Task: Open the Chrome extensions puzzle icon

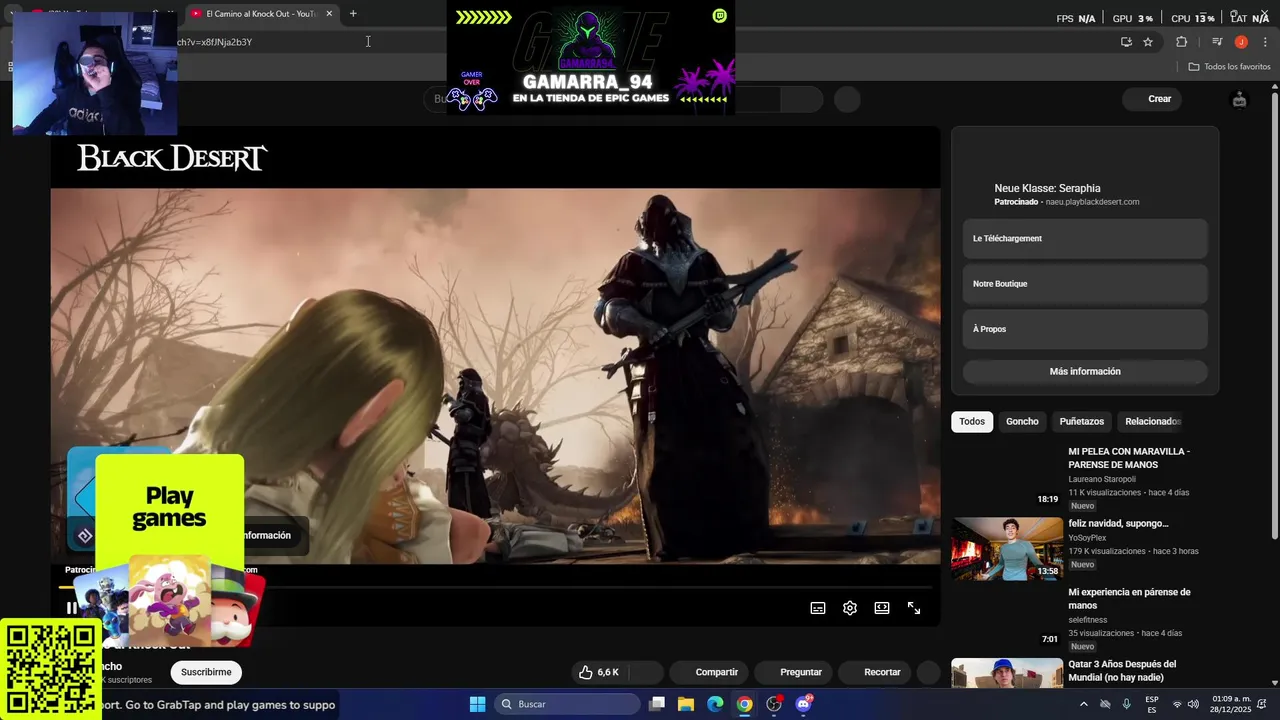Action: coord(1182,42)
